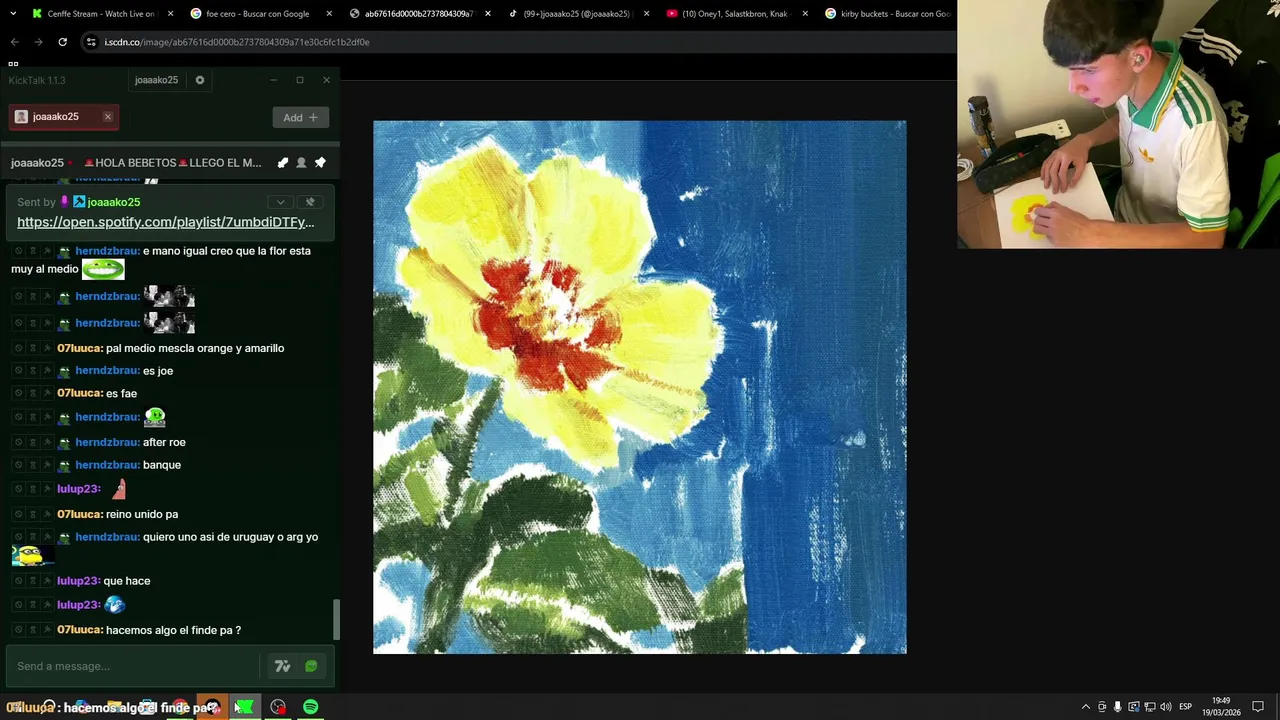Image resolution: width=1280 pixels, height=720 pixels.
Task: Open OBS from the taskbar
Action: (278, 707)
